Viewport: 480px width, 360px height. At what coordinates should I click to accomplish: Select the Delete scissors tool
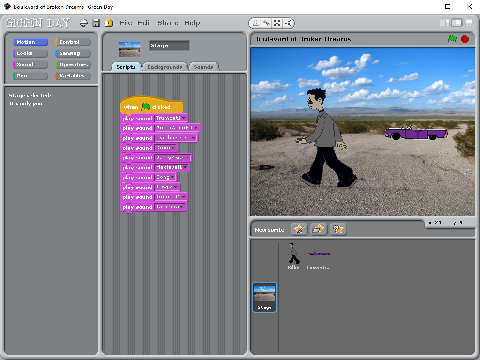click(266, 23)
